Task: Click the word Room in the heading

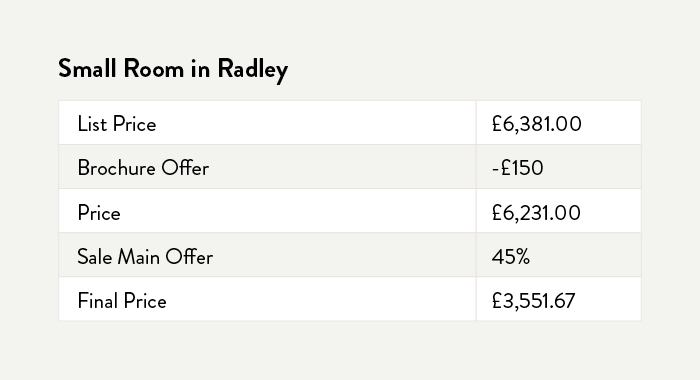Action: 154,69
